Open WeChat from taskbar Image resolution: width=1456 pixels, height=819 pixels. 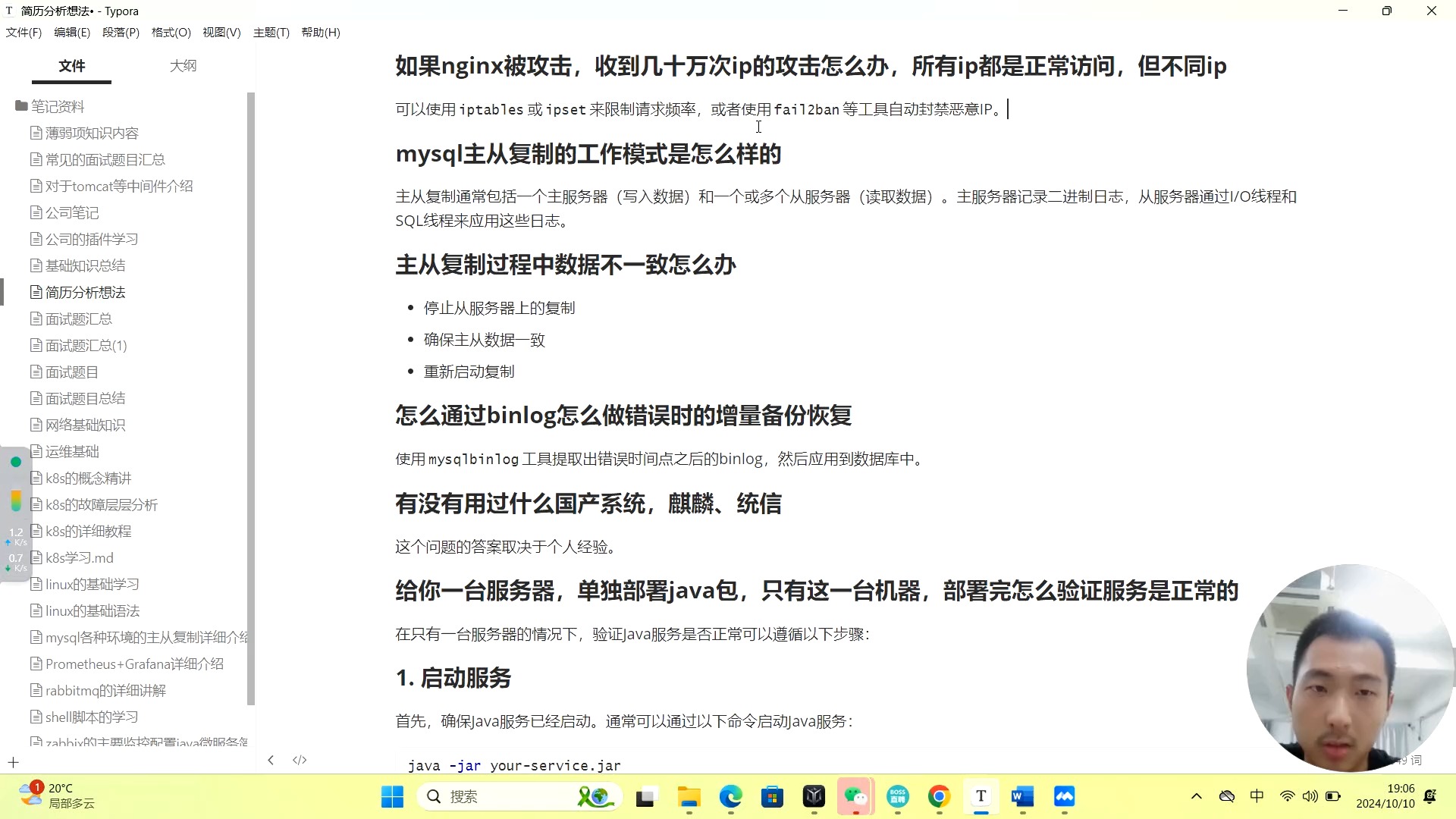856,797
